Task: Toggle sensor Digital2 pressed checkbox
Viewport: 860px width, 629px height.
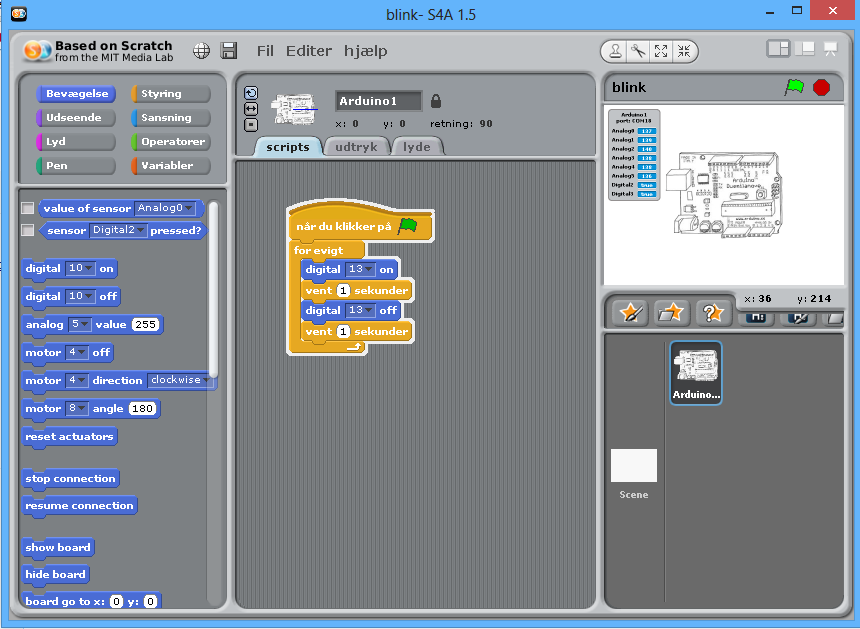Action: pos(27,230)
